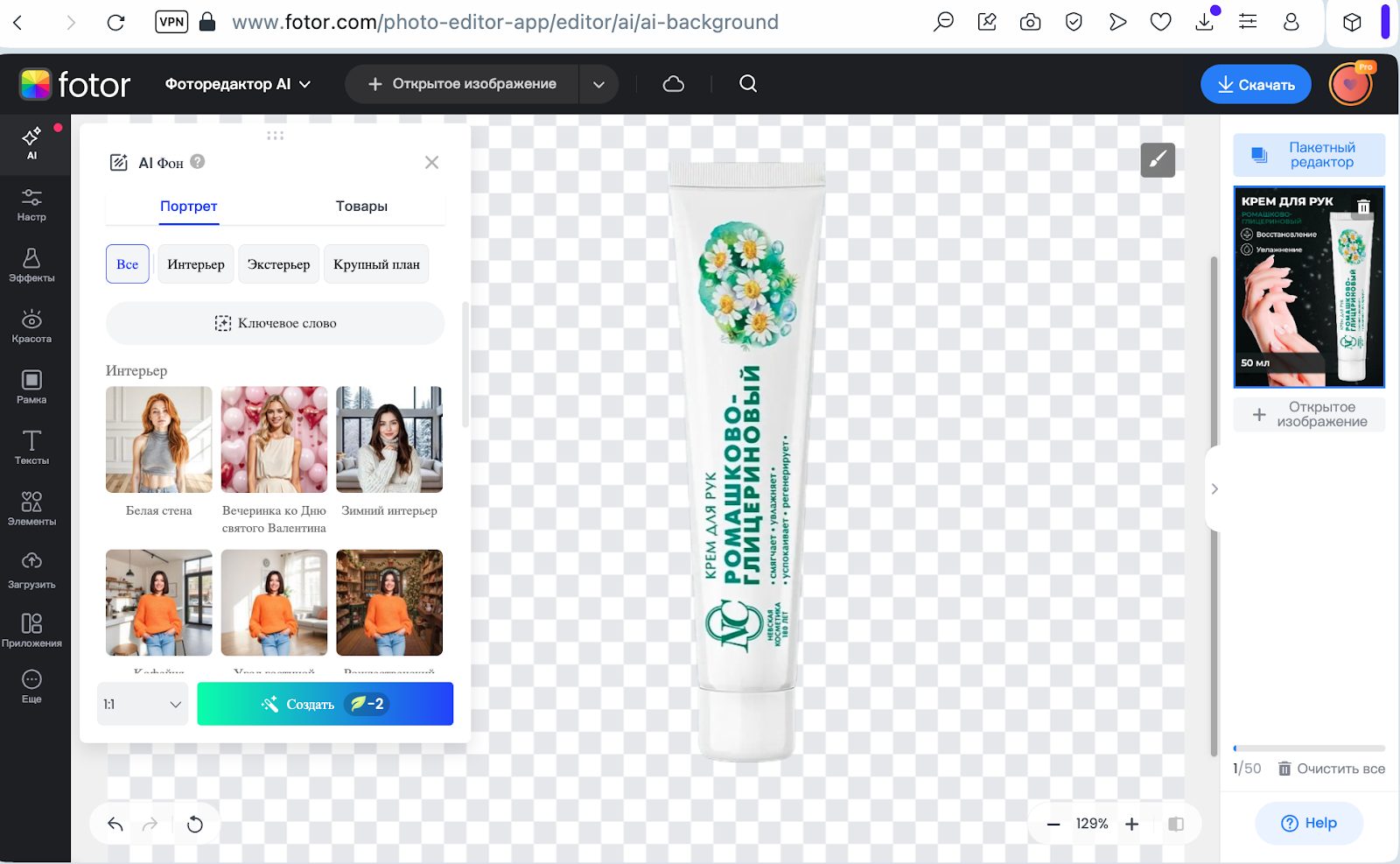
Task: Click the Создать generate button
Action: (325, 704)
